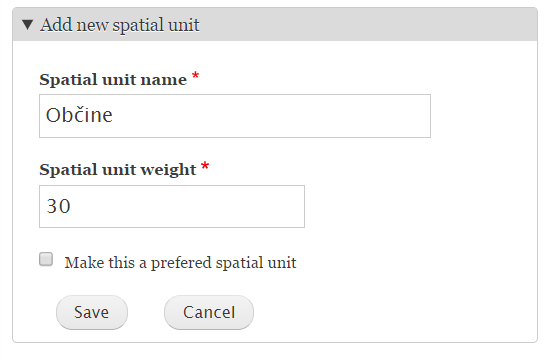Click the Spatial unit weight label
547x360 pixels.
118,170
